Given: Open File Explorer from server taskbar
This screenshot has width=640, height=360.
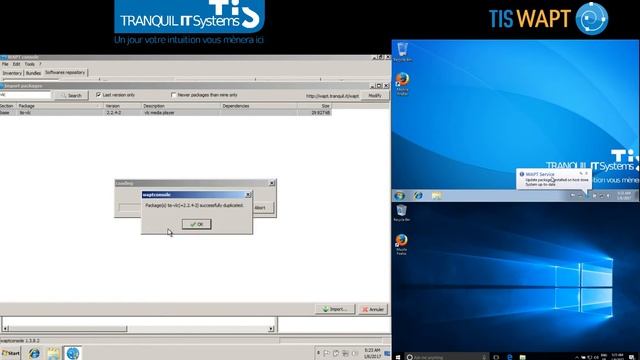Looking at the screenshot, I should (x=53, y=353).
